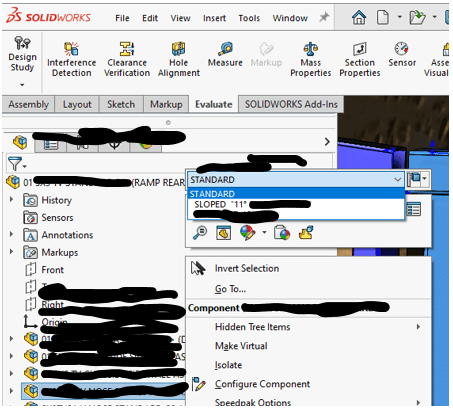453x409 pixels.
Task: Click the component display icon beside appearances
Action: point(282,232)
